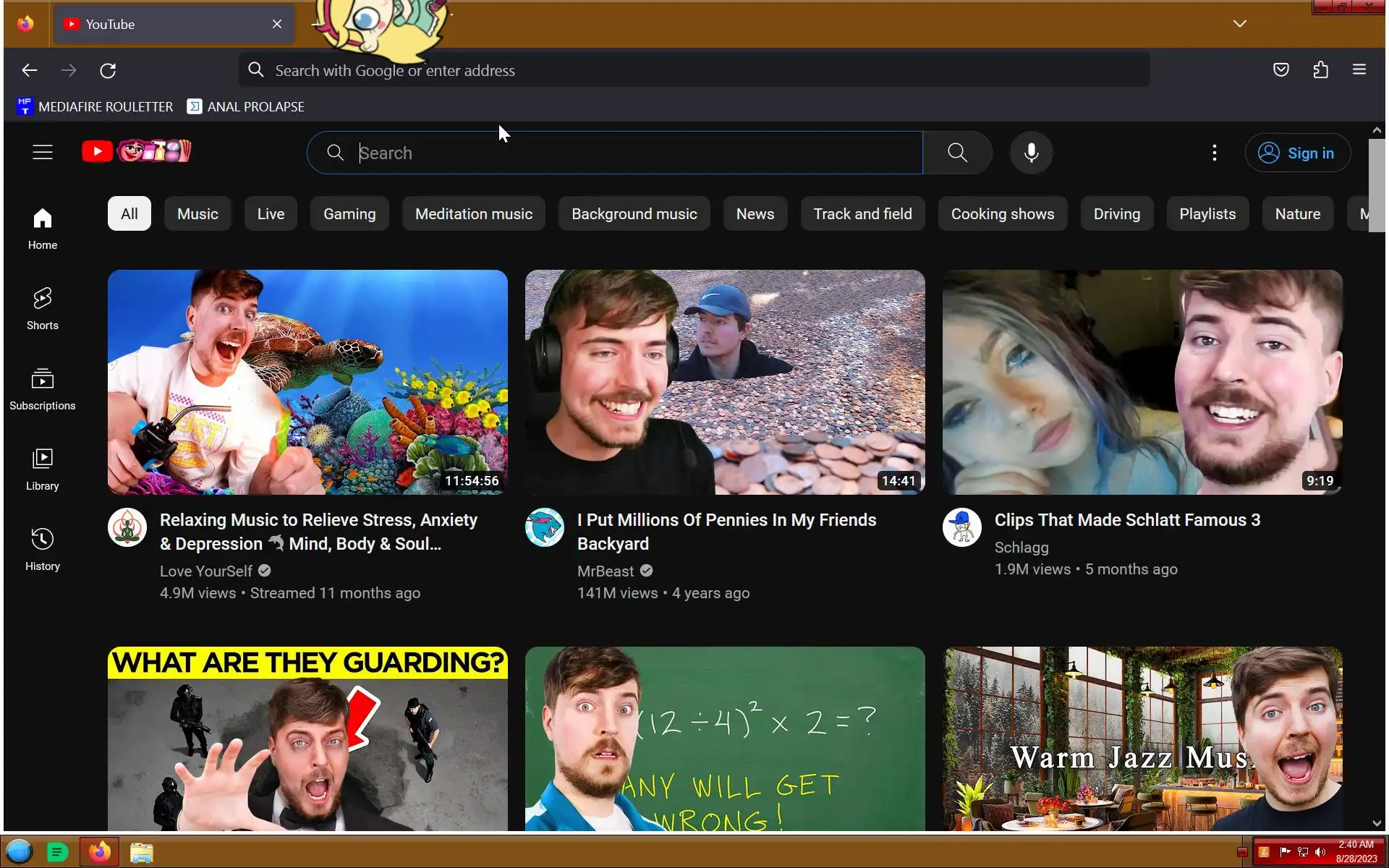
Task: Toggle the YouTube guide hamburger menu
Action: tap(43, 152)
